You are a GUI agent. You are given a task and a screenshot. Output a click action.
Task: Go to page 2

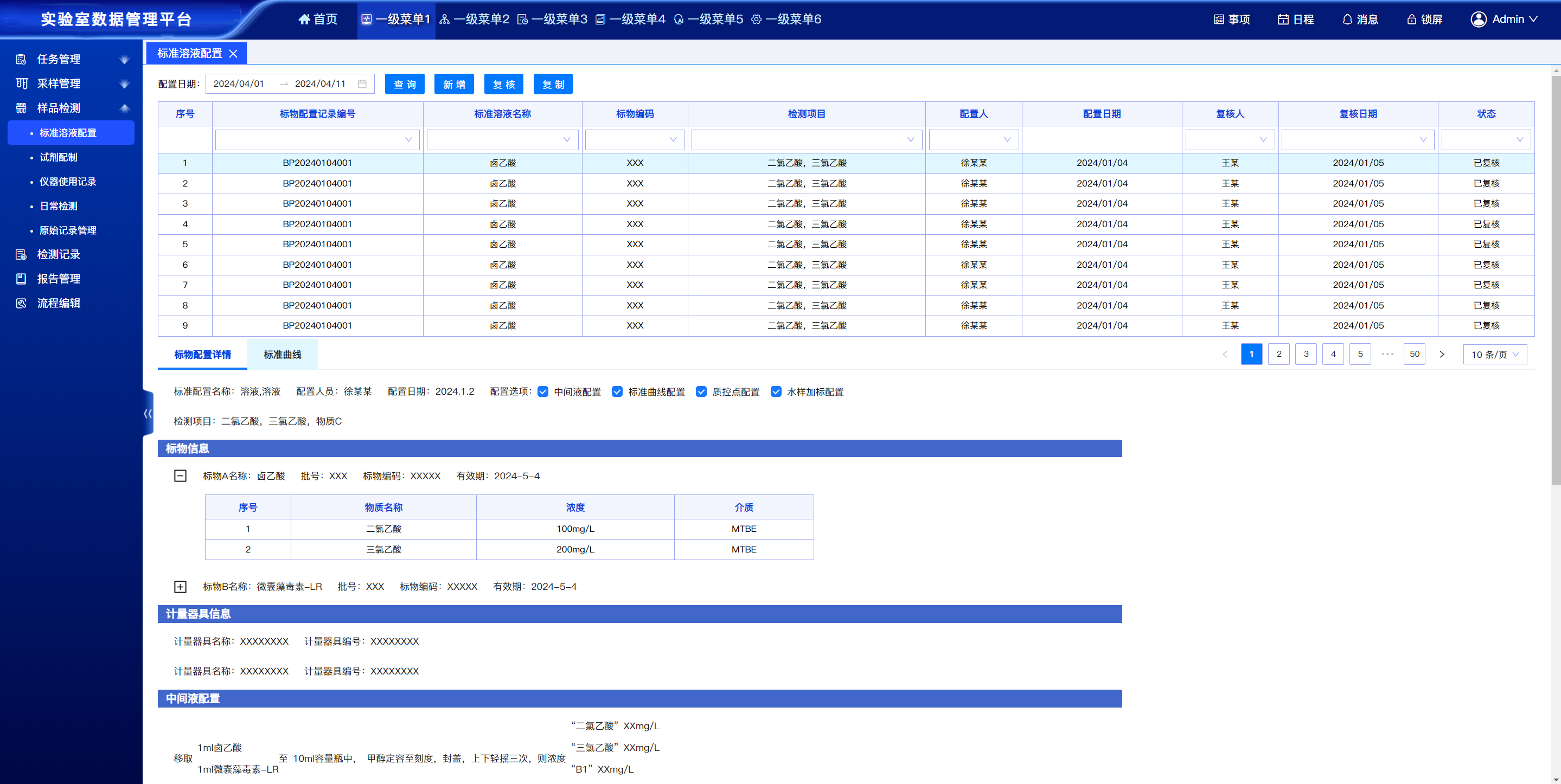pos(1278,354)
